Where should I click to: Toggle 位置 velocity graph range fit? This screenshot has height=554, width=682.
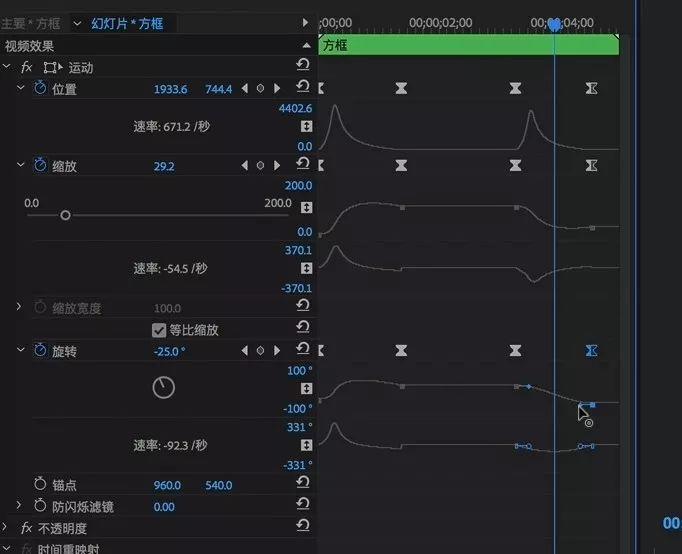306,127
